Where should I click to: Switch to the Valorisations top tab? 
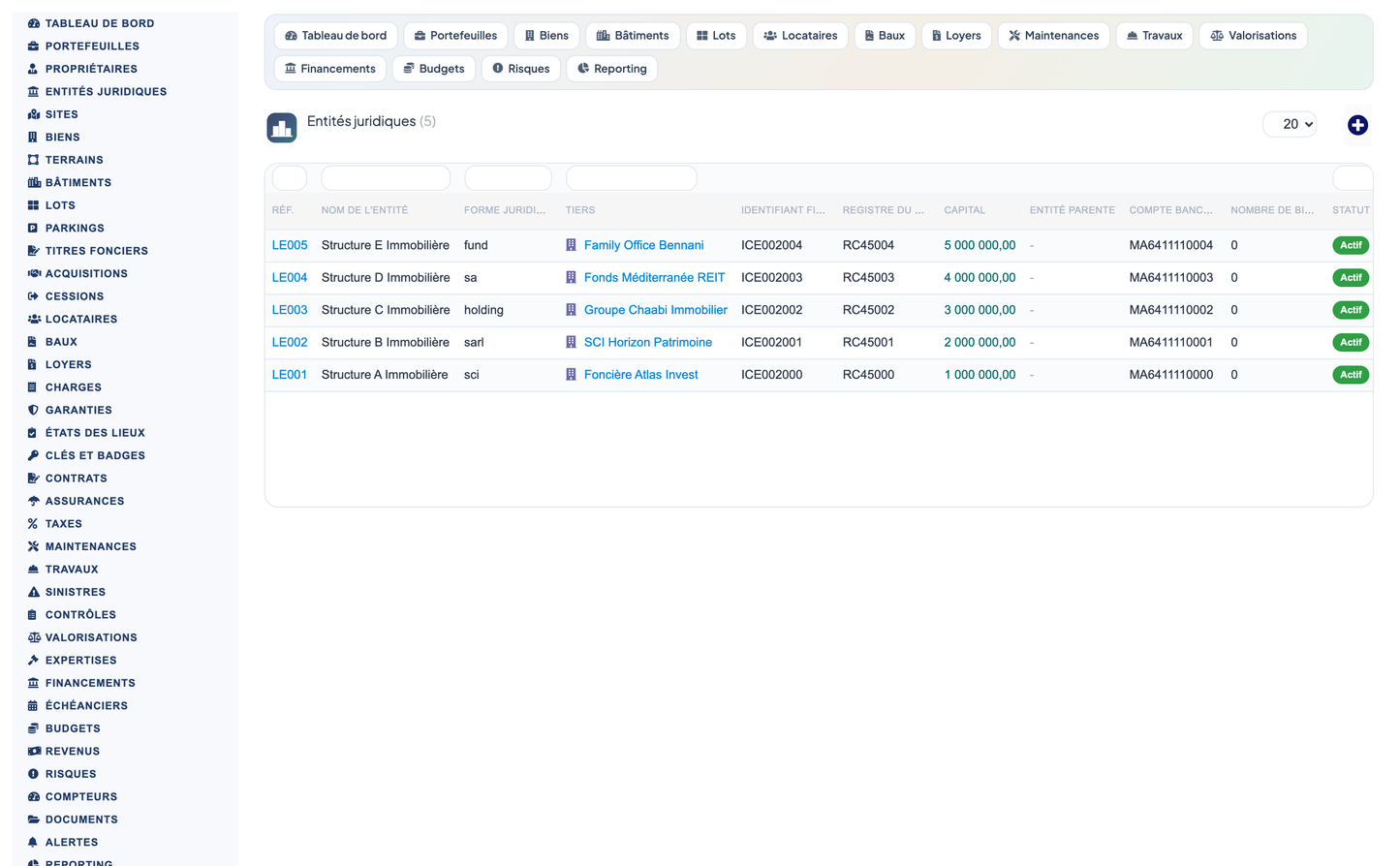pyautogui.click(x=1254, y=36)
